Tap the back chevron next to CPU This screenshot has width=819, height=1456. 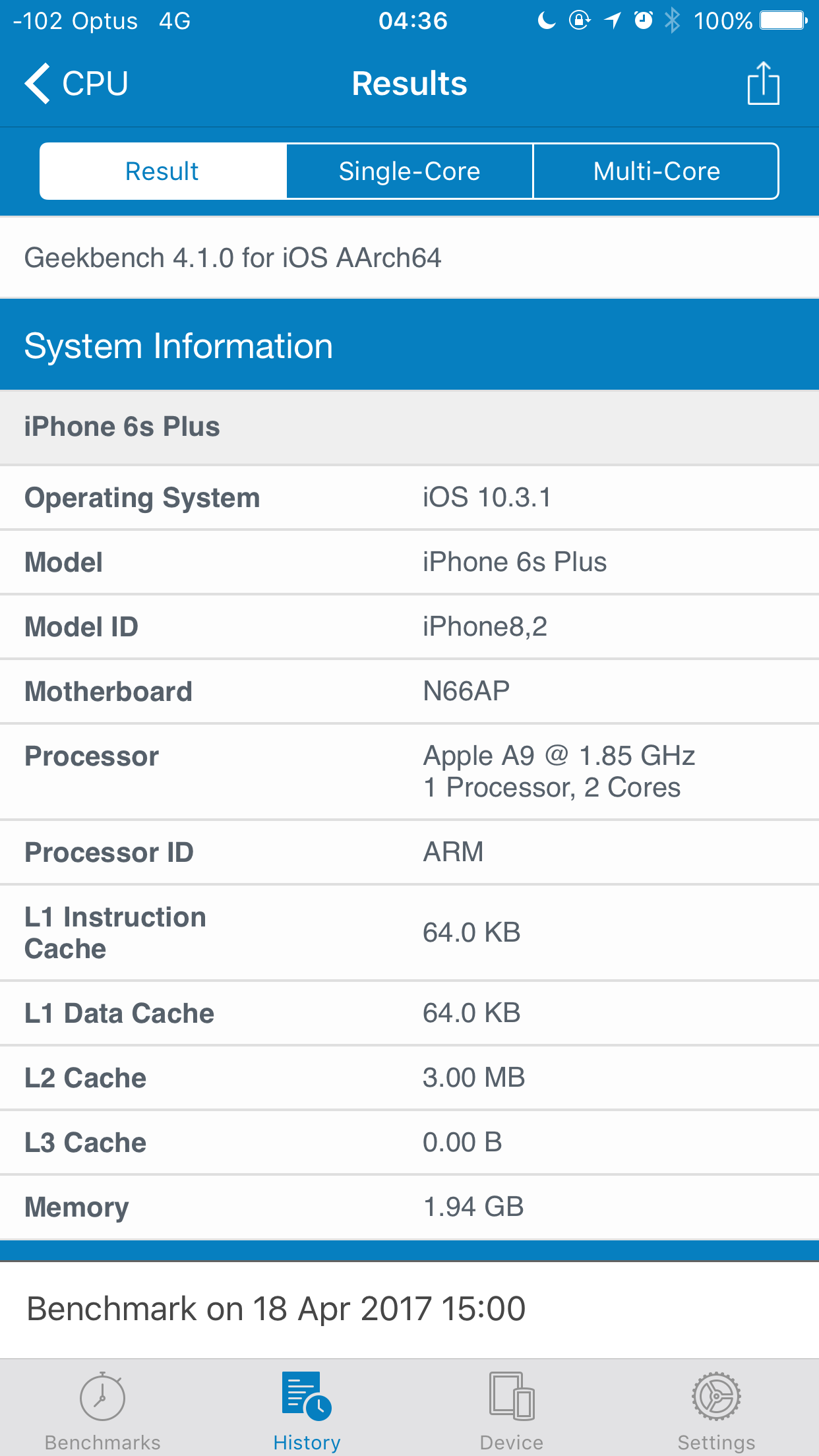coord(38,84)
